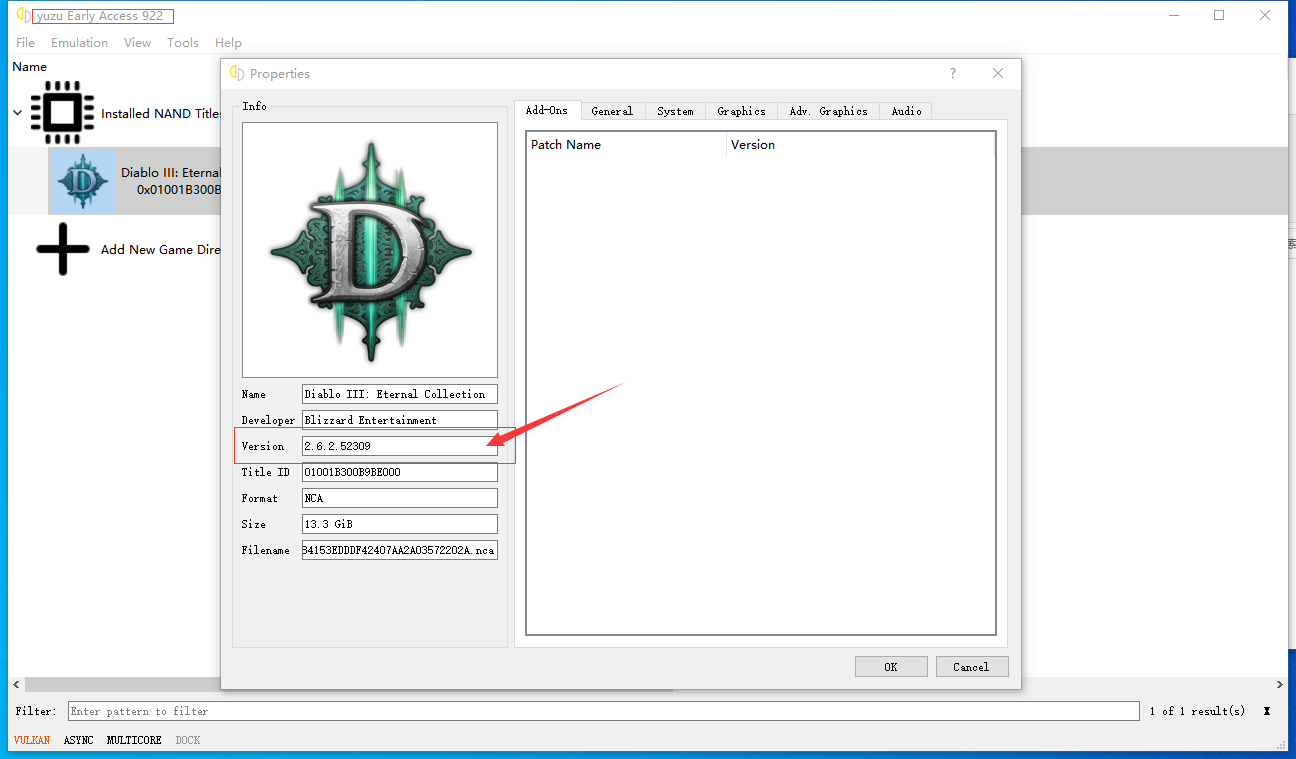Click the filter pattern input field
The height and width of the screenshot is (759, 1296).
click(604, 711)
